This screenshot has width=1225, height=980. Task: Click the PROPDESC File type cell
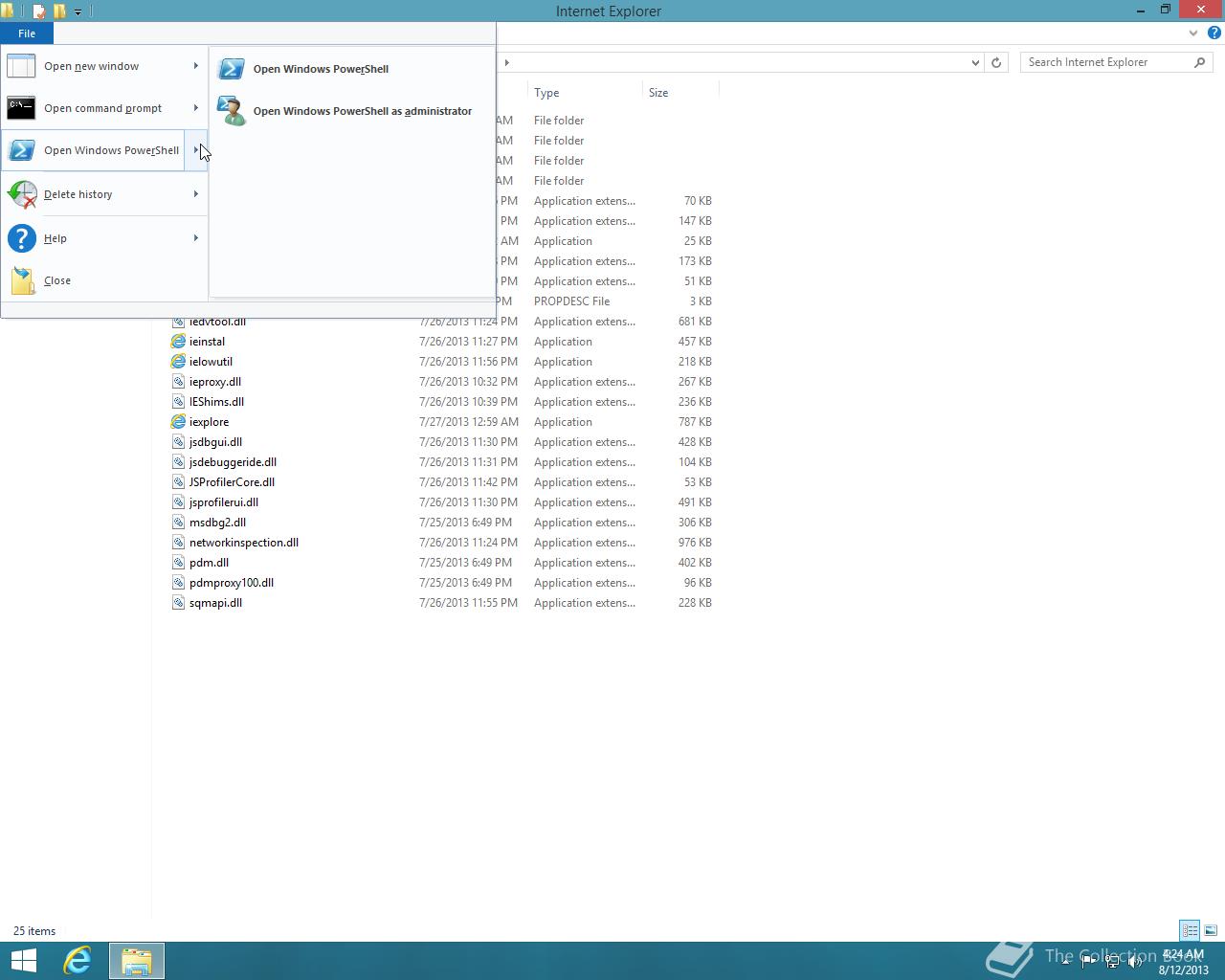click(x=571, y=301)
